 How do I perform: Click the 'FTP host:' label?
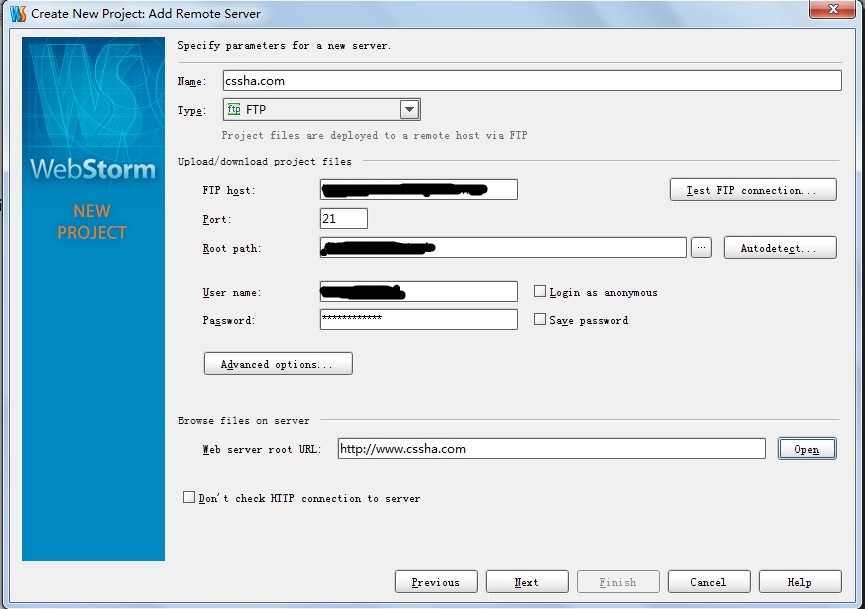pos(228,190)
